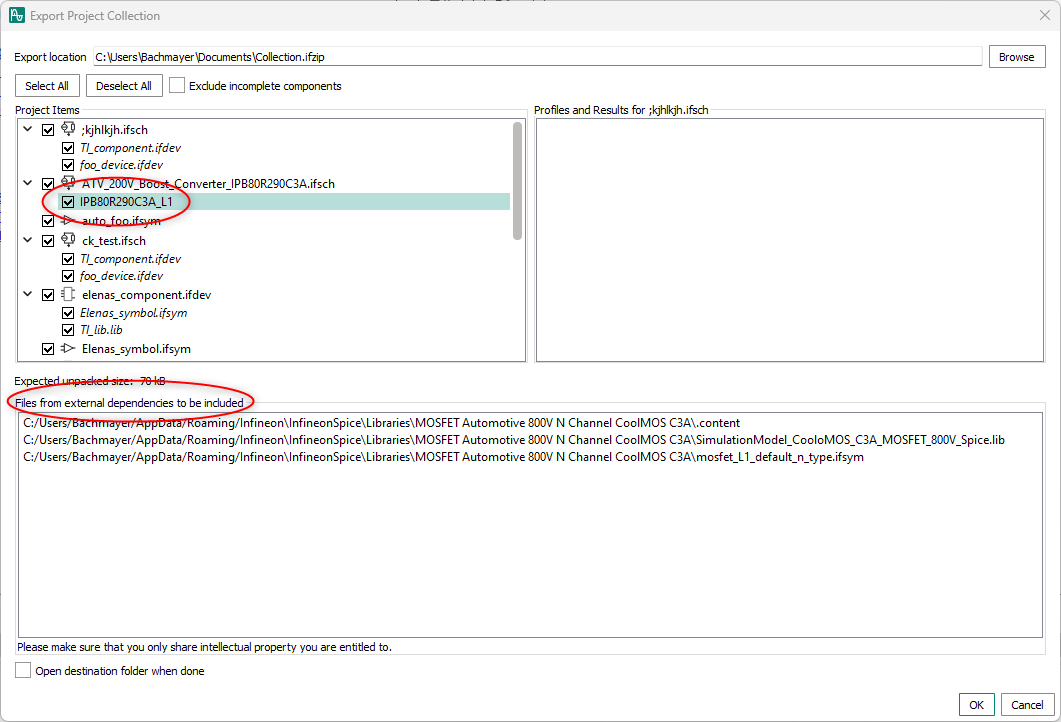Confirm the export with OK
Viewport: 1061px width, 722px height.
976,704
